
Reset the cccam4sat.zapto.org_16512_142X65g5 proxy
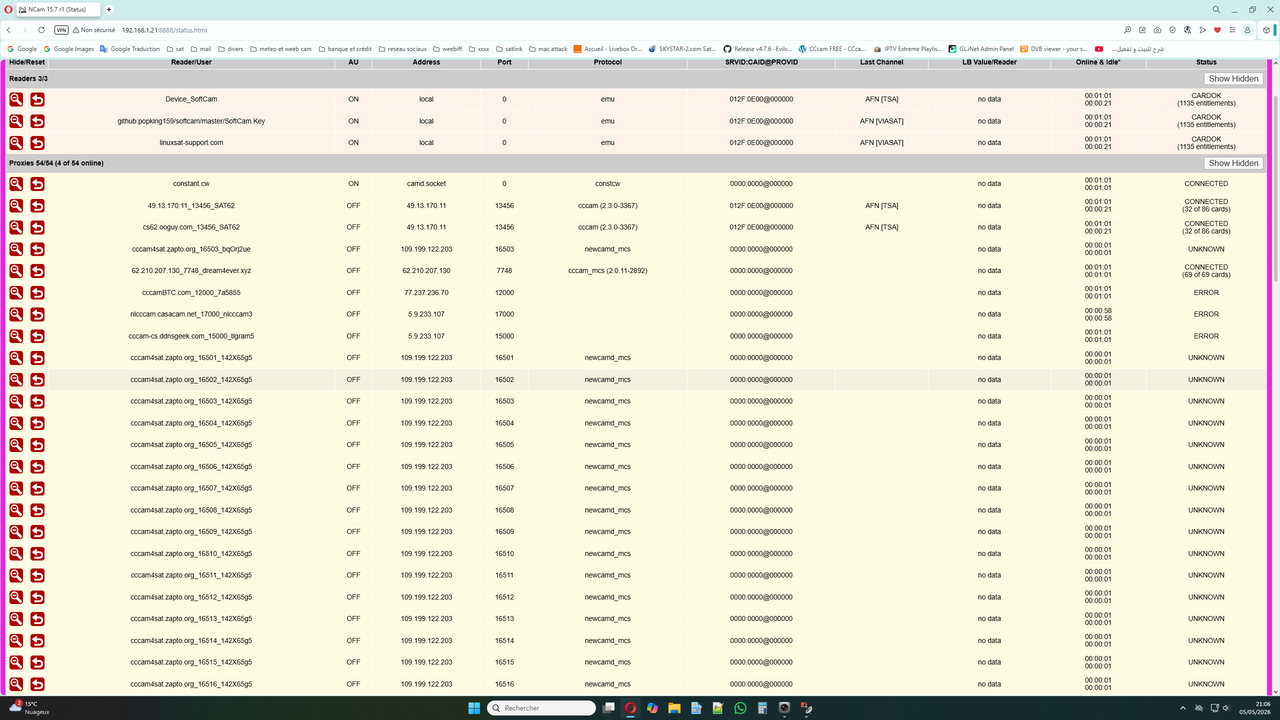point(37,597)
